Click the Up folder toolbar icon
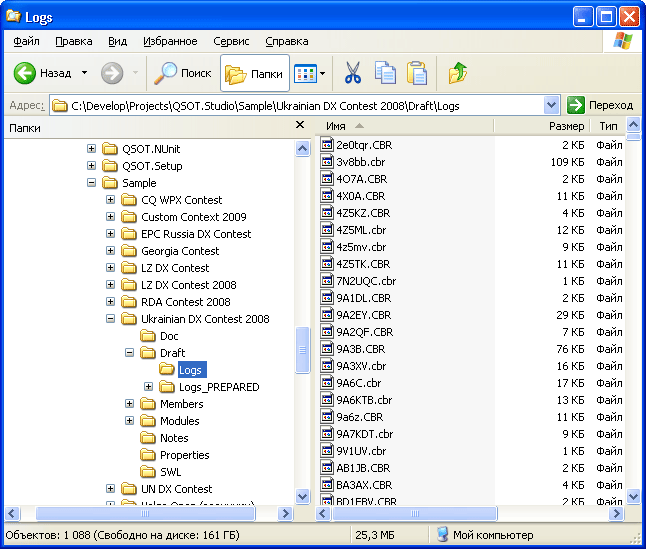The height and width of the screenshot is (549, 646). 458,73
